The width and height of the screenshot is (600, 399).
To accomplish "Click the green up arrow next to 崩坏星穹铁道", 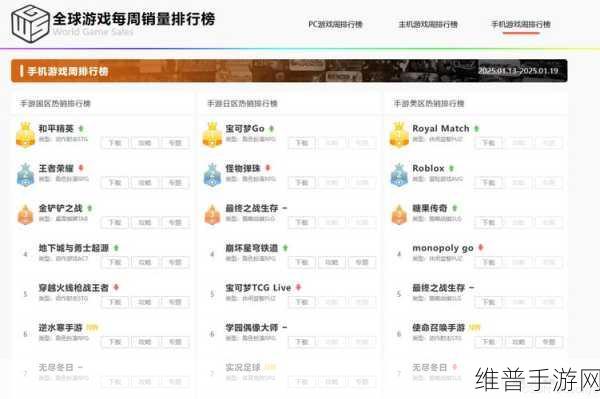I will tap(285, 248).
